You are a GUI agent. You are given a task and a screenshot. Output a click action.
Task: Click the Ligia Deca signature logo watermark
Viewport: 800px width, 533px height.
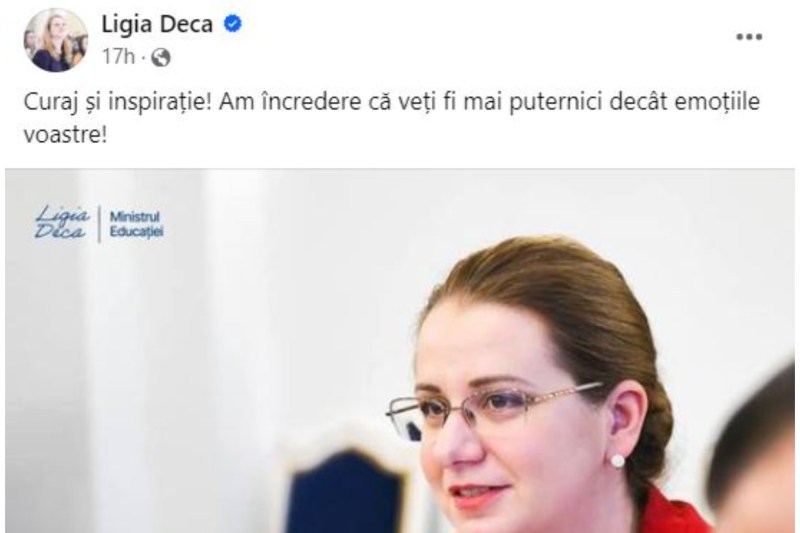pyautogui.click(x=62, y=222)
